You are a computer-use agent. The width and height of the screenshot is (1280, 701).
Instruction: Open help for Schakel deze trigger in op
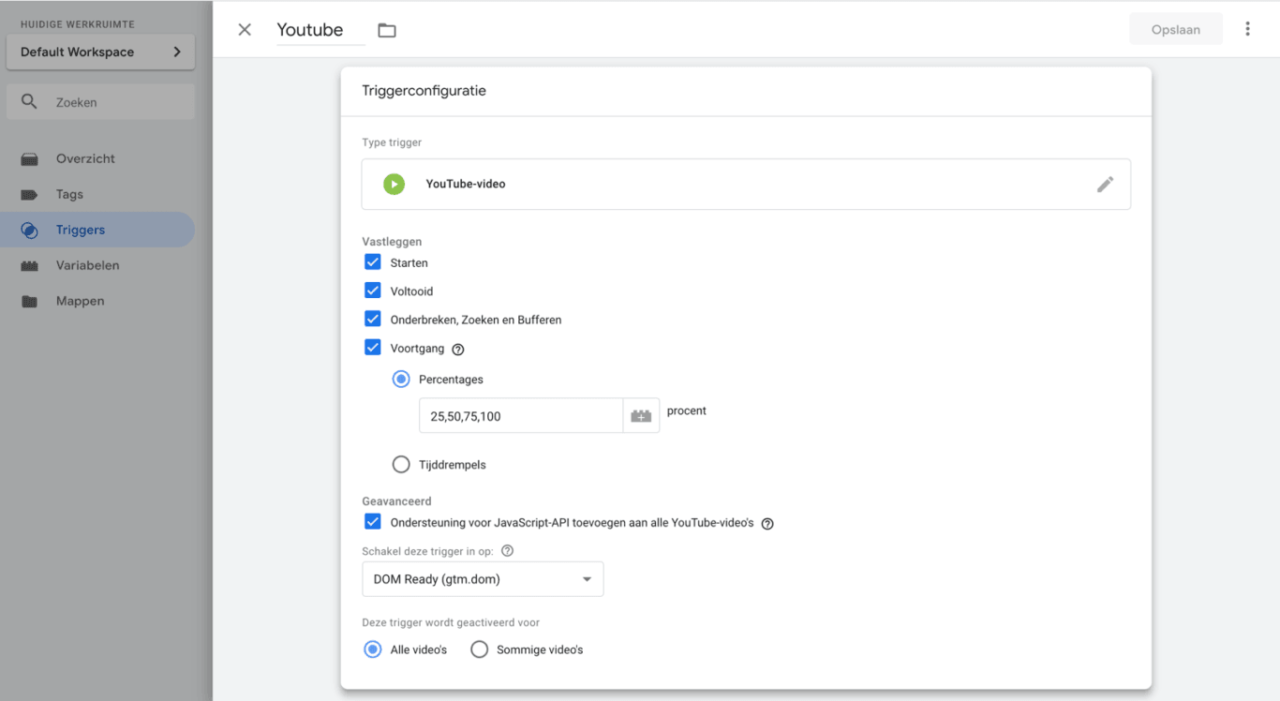(507, 550)
